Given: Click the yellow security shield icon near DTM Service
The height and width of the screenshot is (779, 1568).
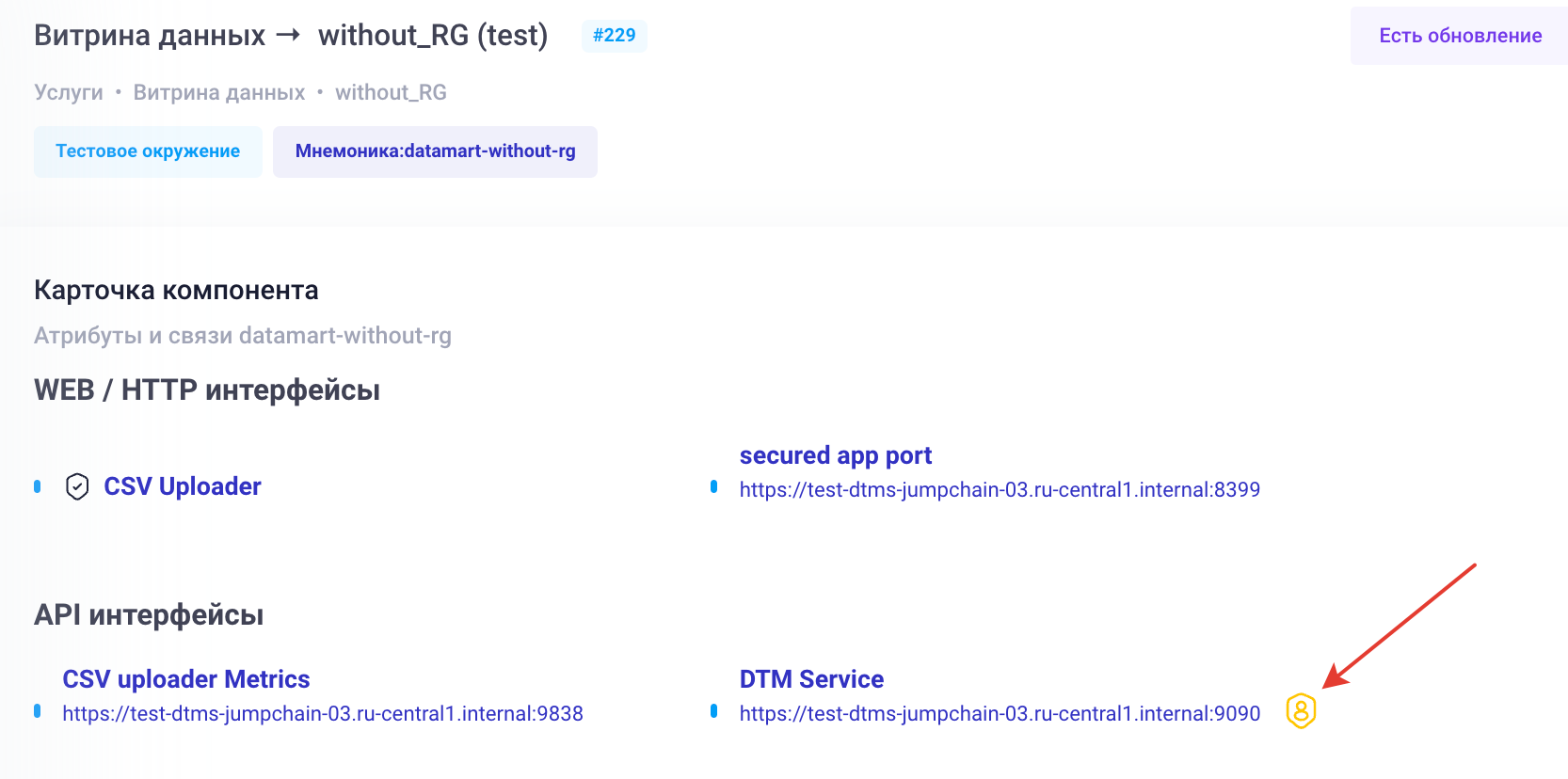Looking at the screenshot, I should point(1302,712).
